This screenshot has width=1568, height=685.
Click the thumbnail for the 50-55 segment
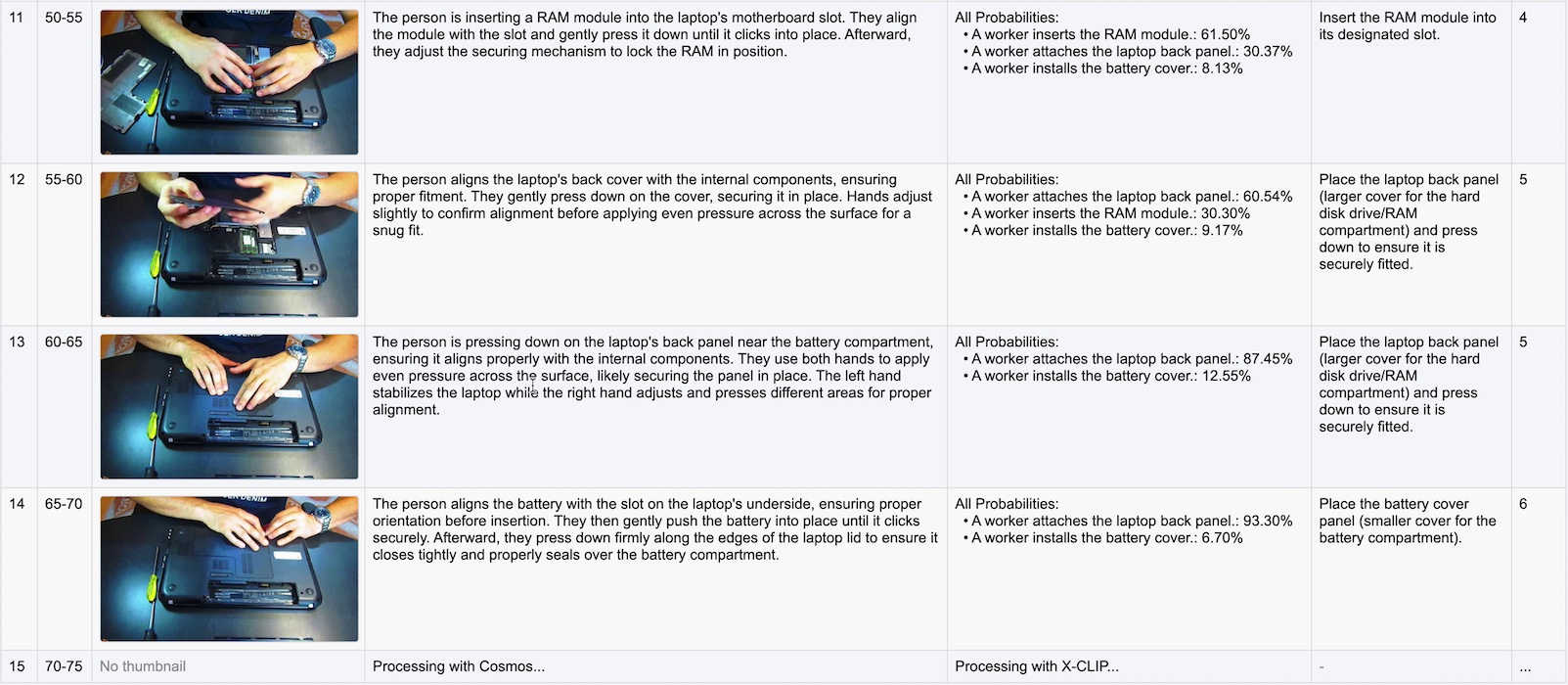coord(229,82)
